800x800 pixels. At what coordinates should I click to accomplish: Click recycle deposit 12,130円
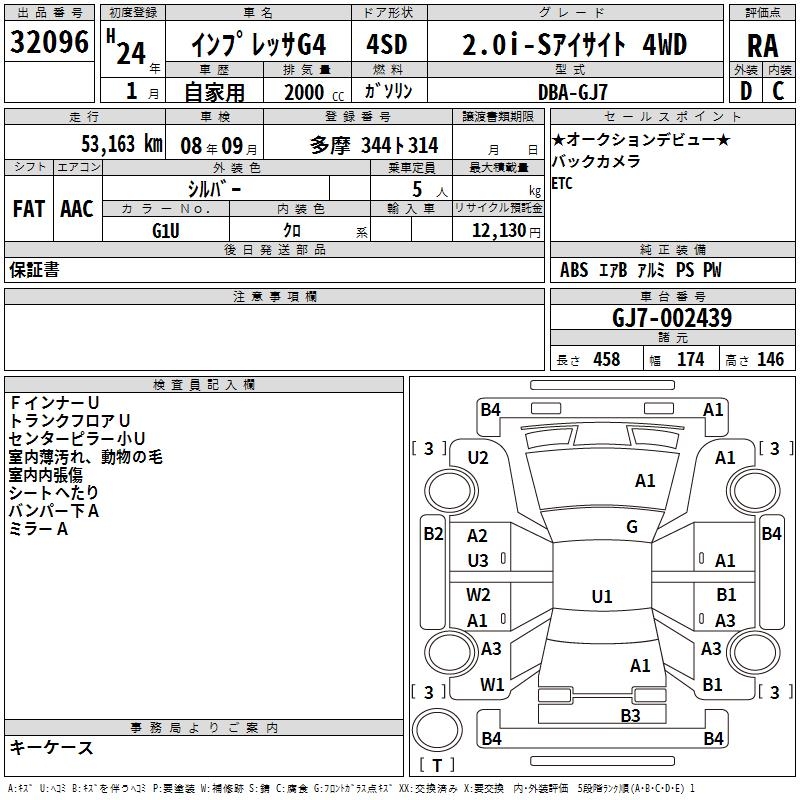click(506, 231)
